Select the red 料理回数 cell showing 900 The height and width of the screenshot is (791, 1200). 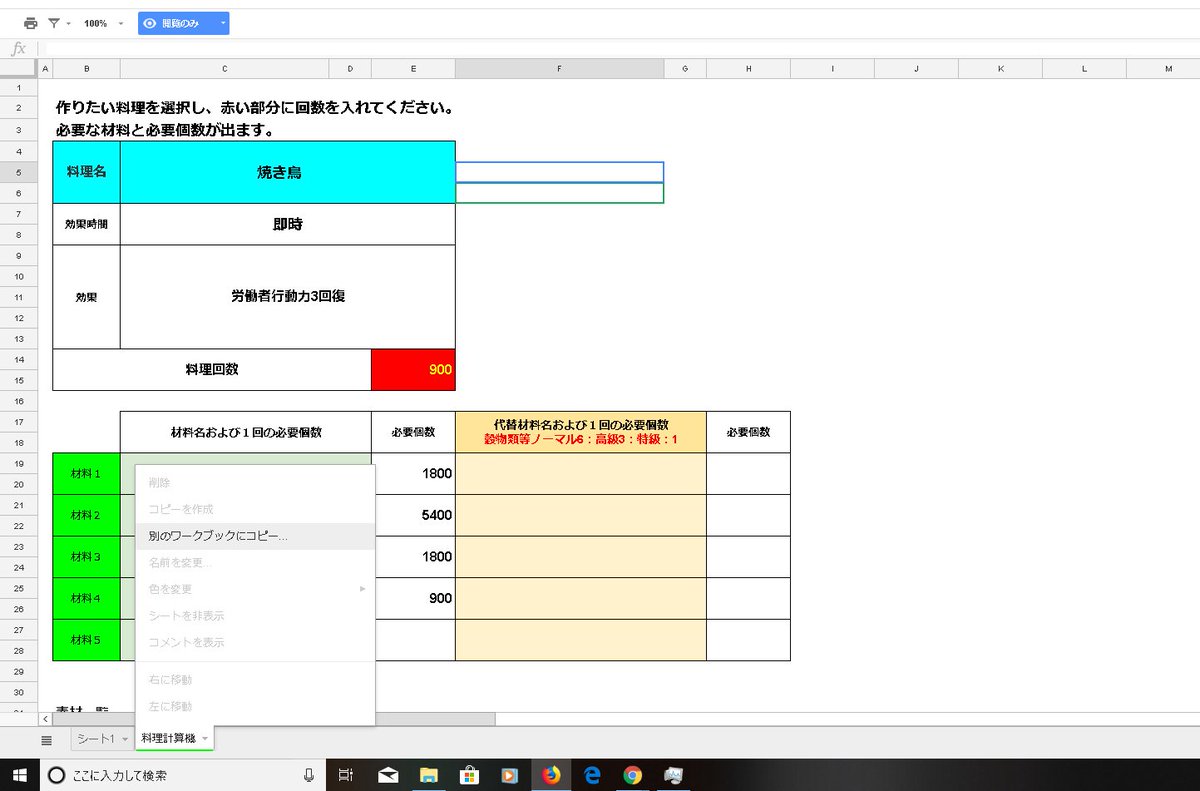click(x=413, y=369)
